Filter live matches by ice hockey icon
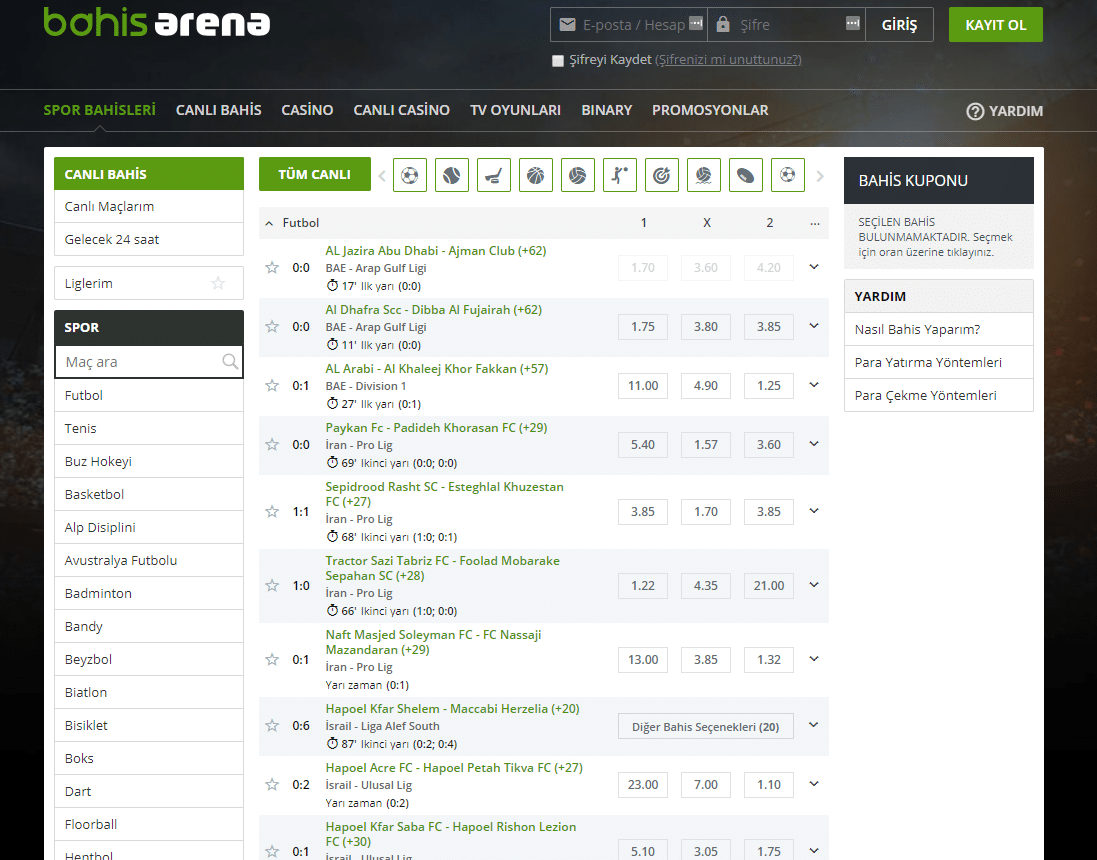Viewport: 1097px width, 860px height. (x=494, y=175)
